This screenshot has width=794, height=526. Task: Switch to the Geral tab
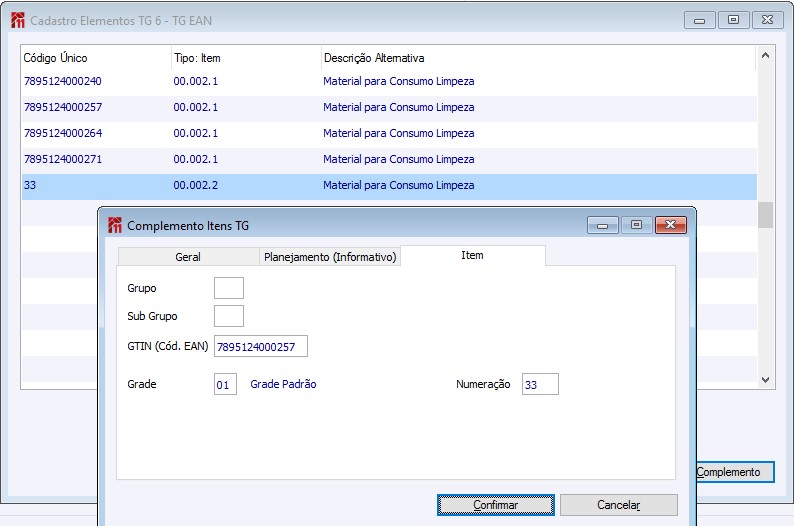pyautogui.click(x=188, y=257)
